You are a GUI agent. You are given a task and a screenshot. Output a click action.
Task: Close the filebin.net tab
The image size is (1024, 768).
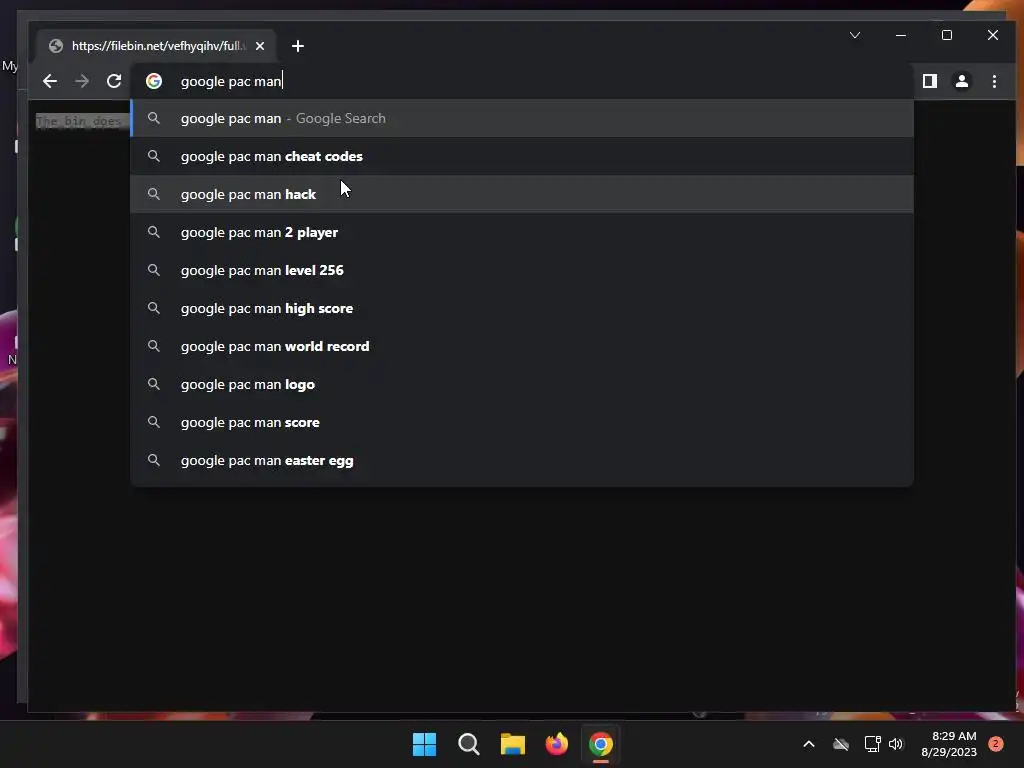tap(260, 46)
